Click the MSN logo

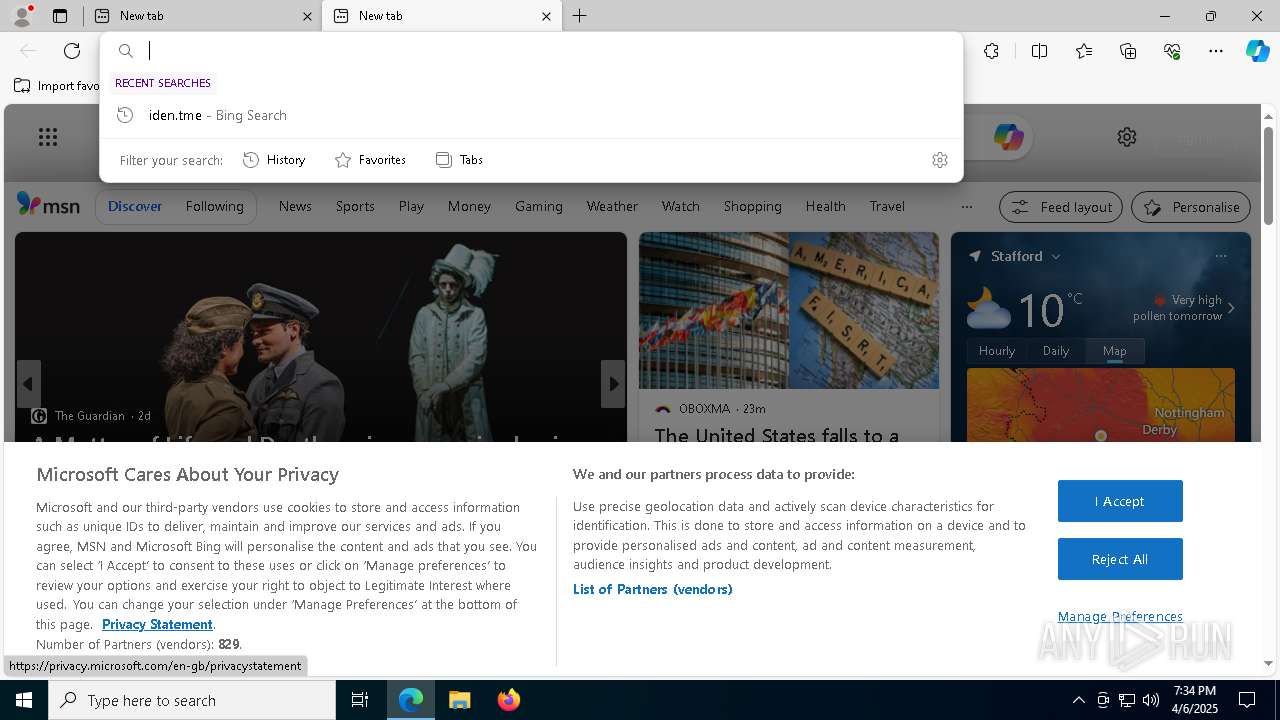point(48,205)
